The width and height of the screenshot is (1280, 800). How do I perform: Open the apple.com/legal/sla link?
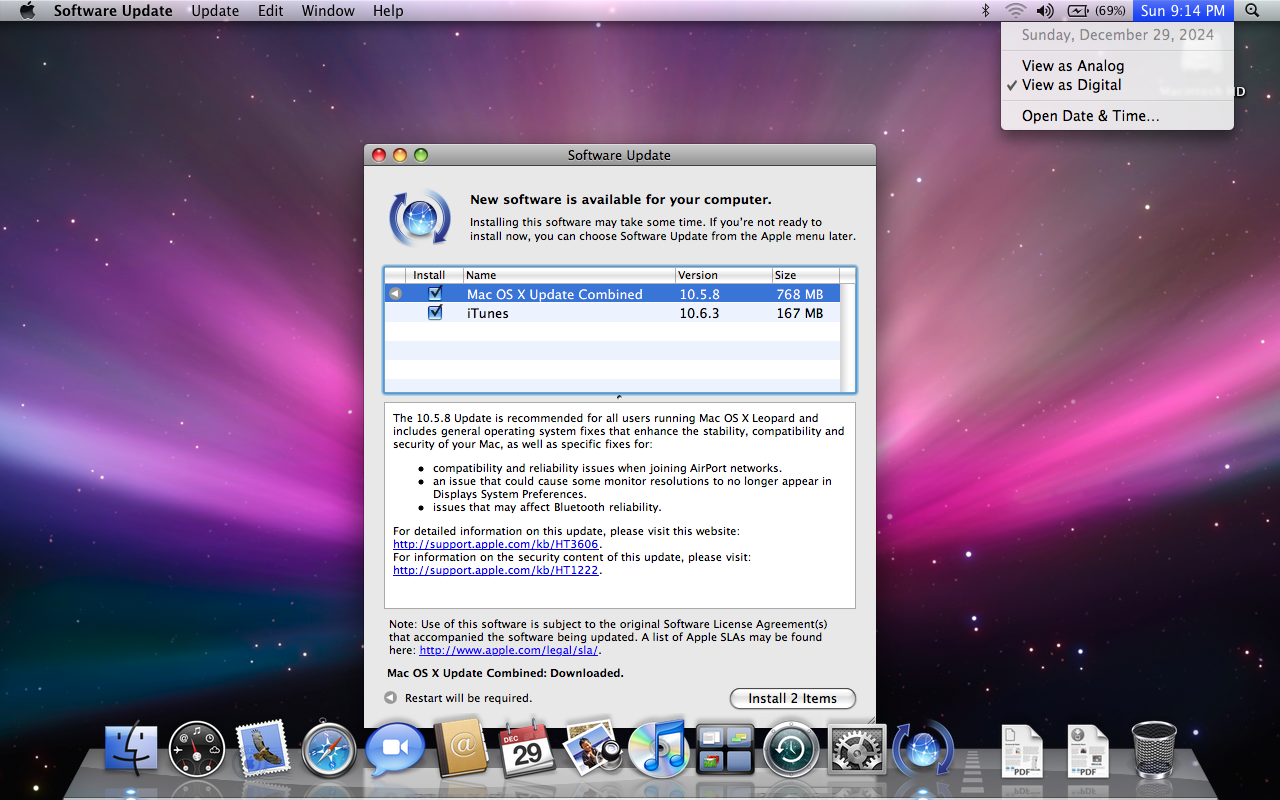pos(508,650)
